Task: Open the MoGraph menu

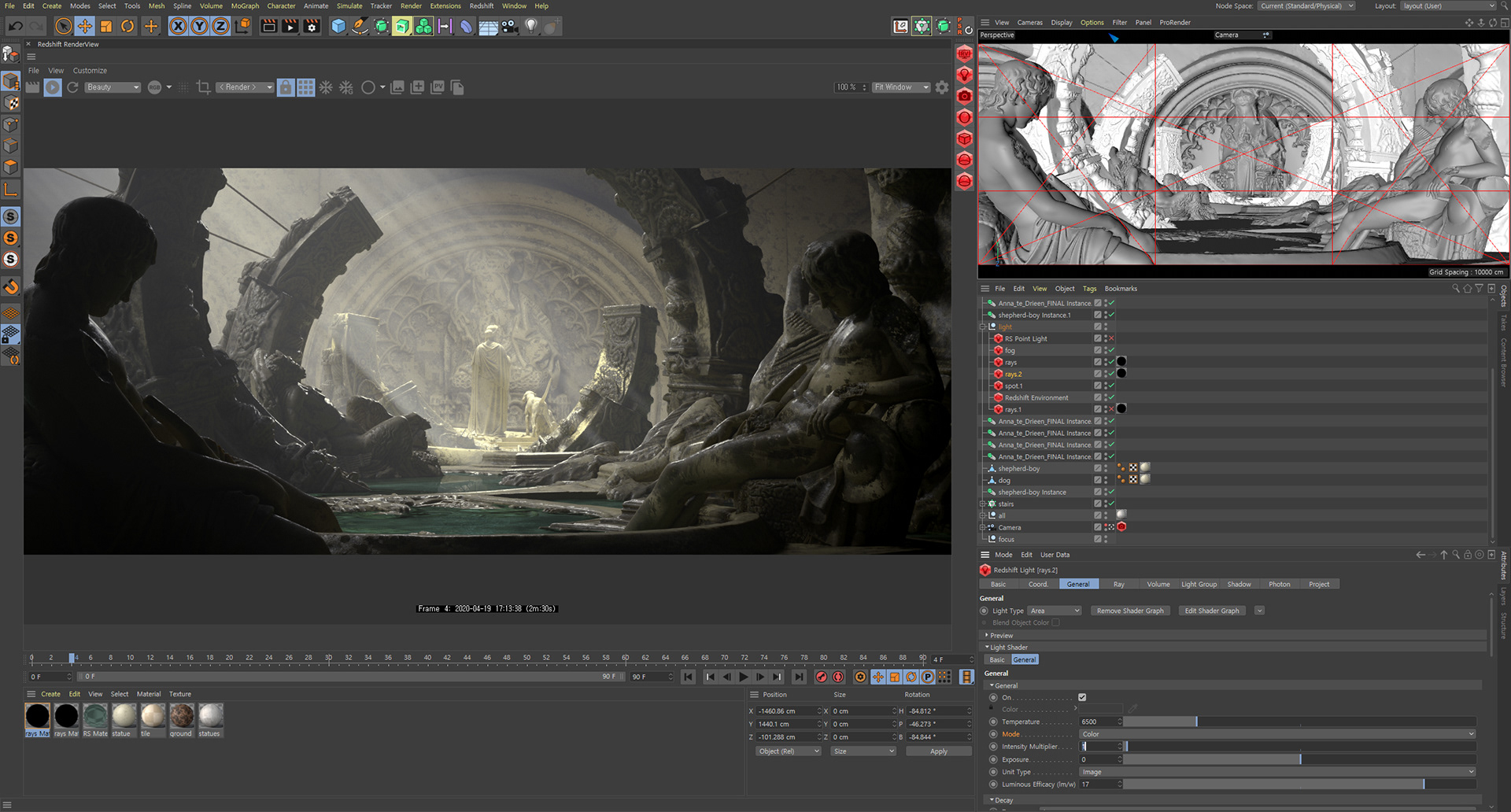Action: pyautogui.click(x=245, y=6)
